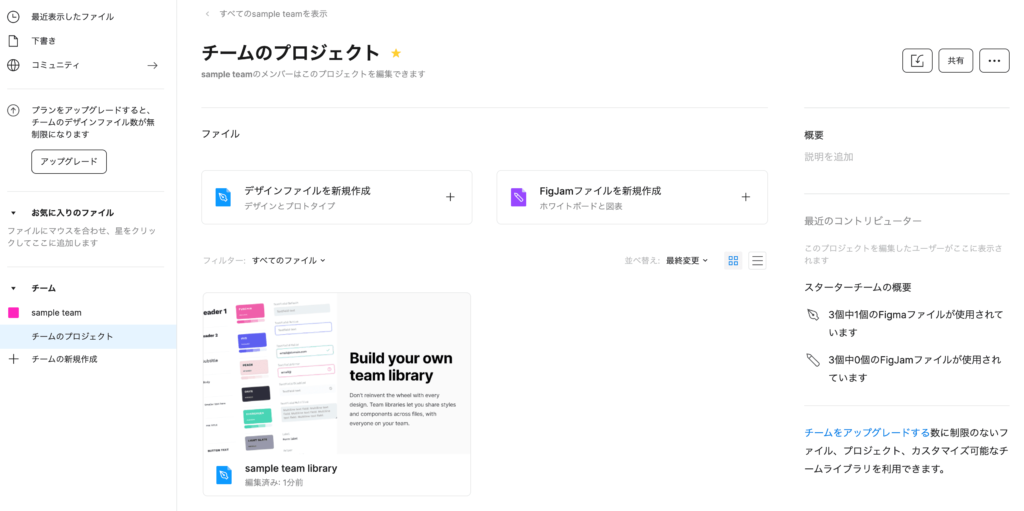
Task: Click plus icon on new design file card
Action: point(450,197)
